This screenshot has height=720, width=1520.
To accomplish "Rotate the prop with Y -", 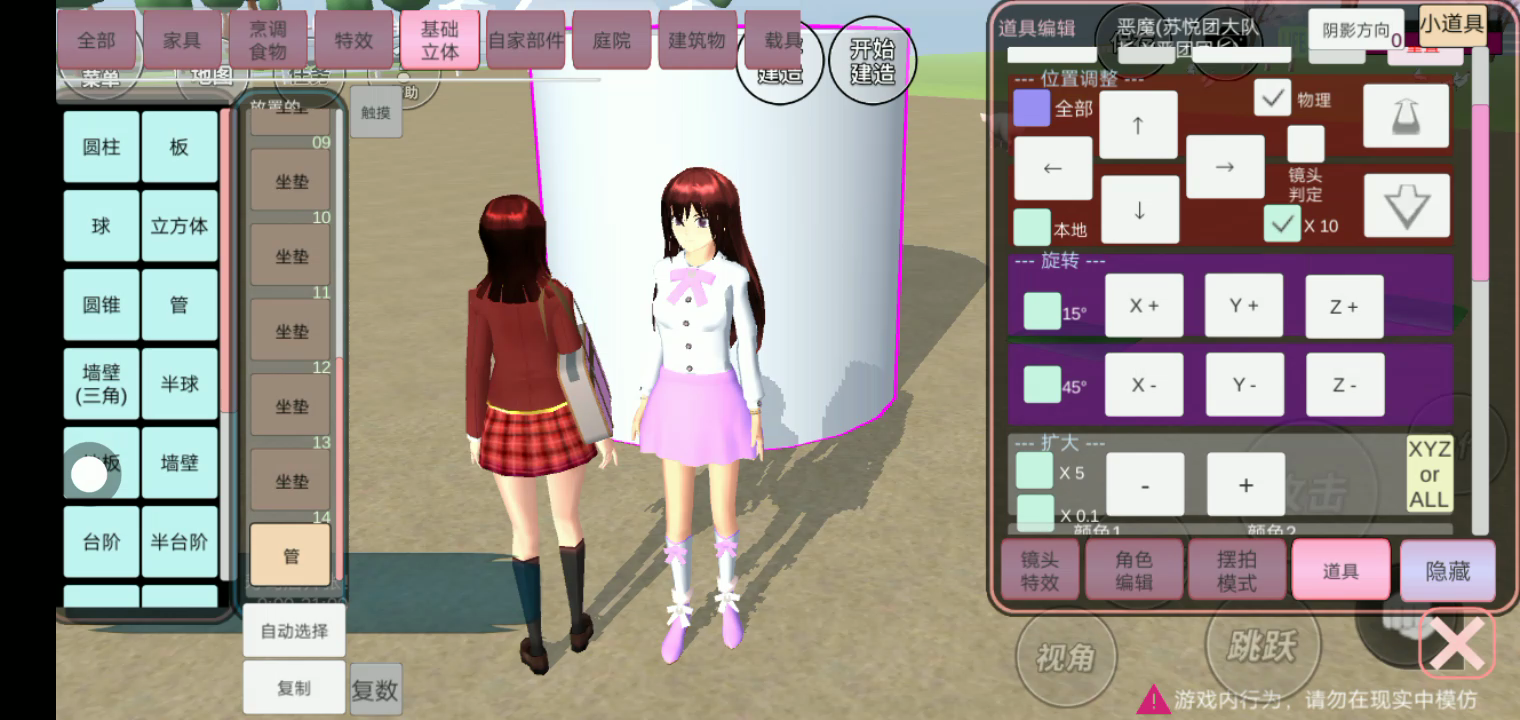I will pos(1244,385).
